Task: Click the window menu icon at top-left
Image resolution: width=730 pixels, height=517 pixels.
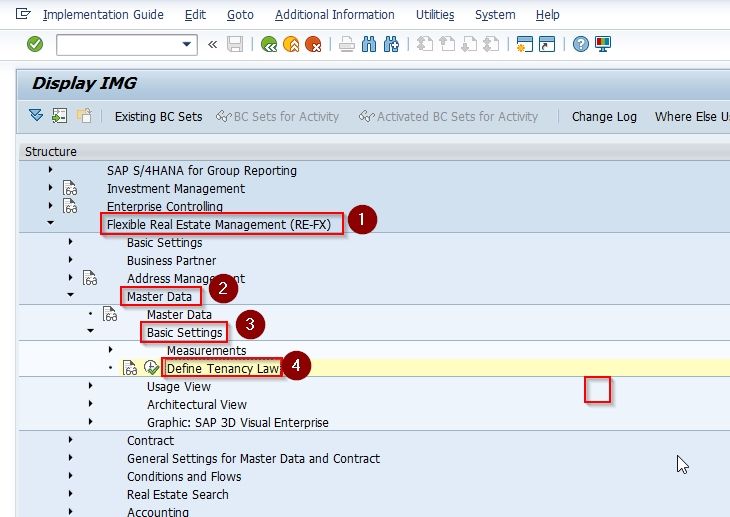Action: (x=23, y=14)
